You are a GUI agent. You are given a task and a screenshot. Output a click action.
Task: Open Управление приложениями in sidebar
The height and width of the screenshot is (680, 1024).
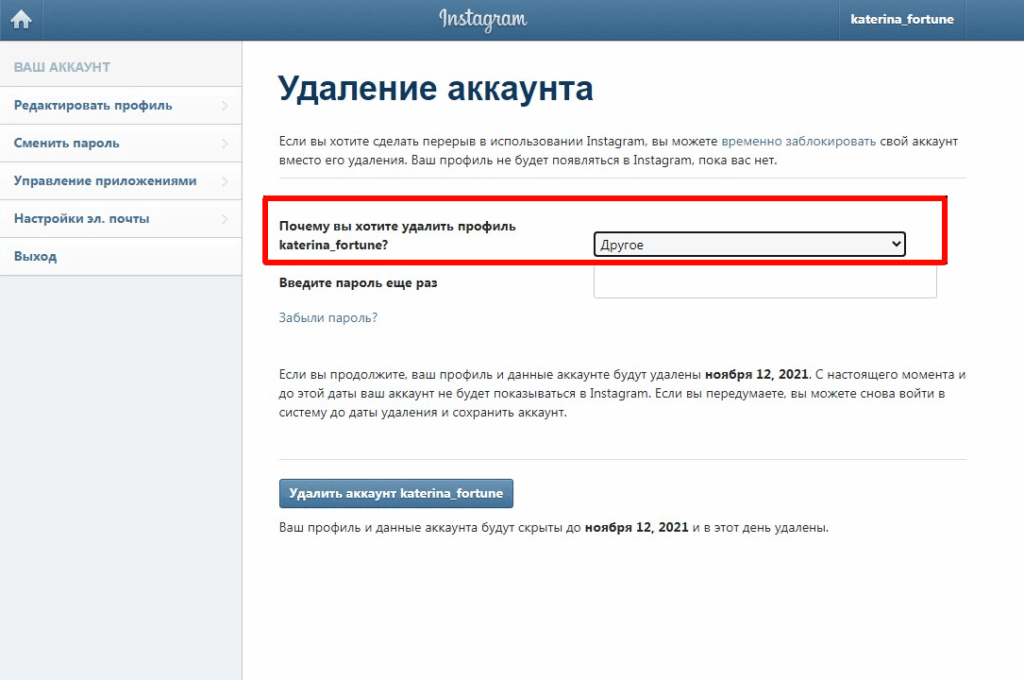click(121, 181)
